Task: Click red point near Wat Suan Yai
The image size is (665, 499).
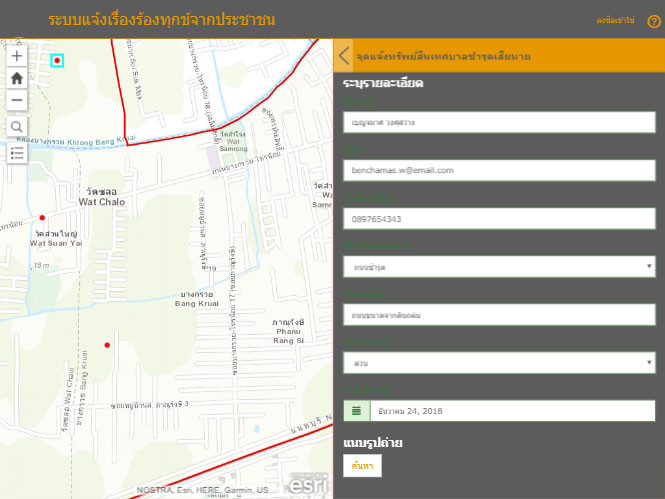Action: (42, 217)
